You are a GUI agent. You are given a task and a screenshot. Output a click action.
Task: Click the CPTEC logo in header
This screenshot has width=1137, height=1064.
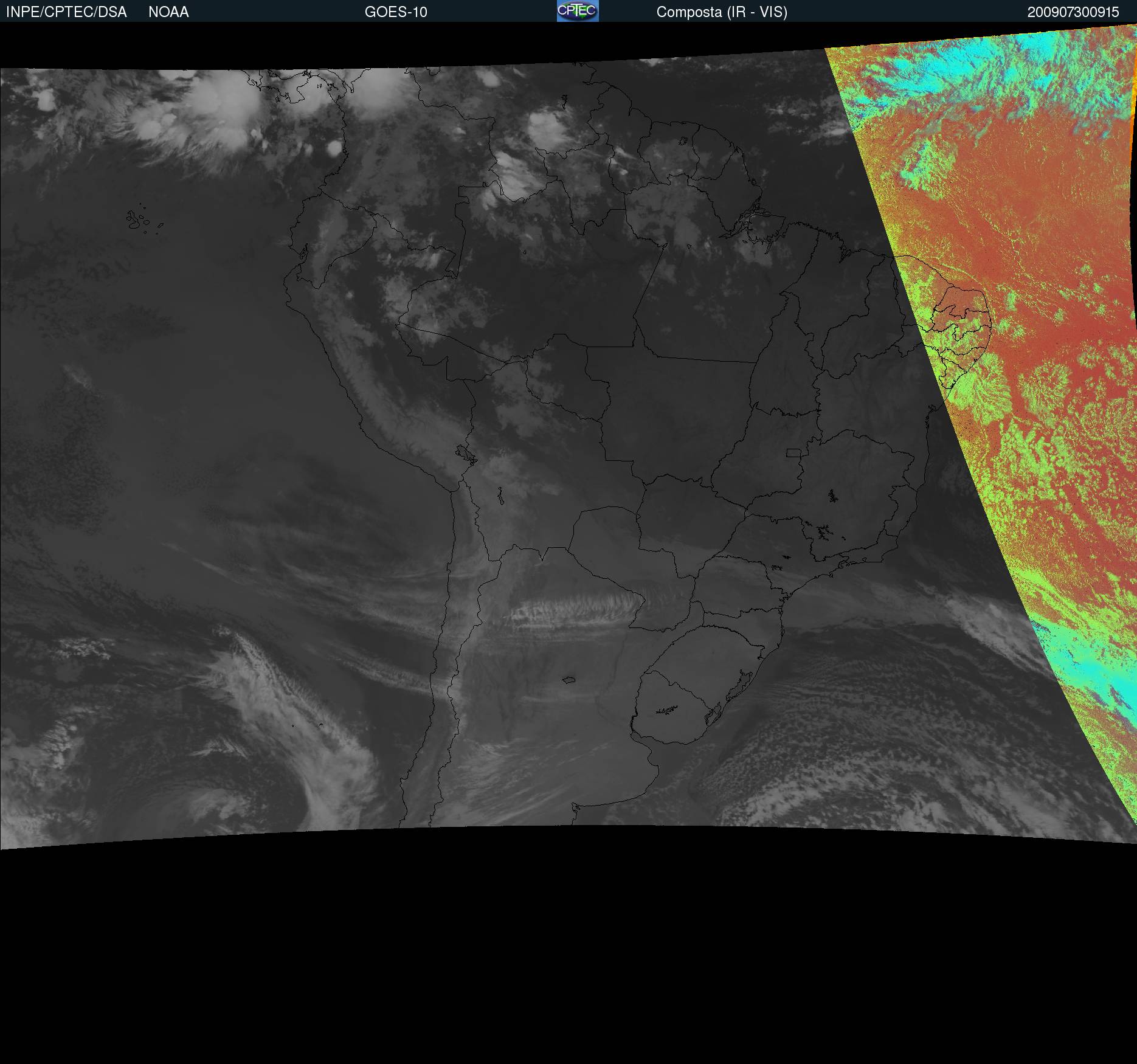(578, 11)
